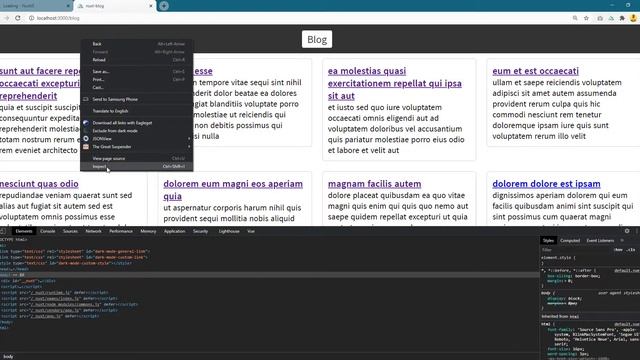Open the Computed pane tab
640x360 pixels.
pos(570,240)
